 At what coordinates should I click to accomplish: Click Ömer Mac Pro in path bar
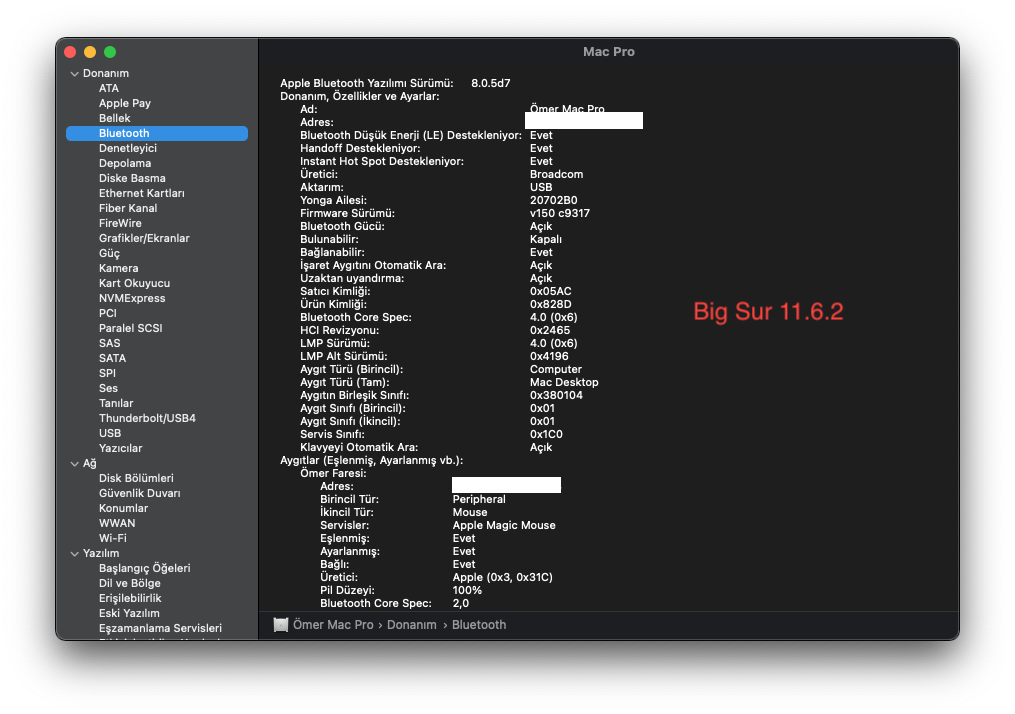pos(333,625)
